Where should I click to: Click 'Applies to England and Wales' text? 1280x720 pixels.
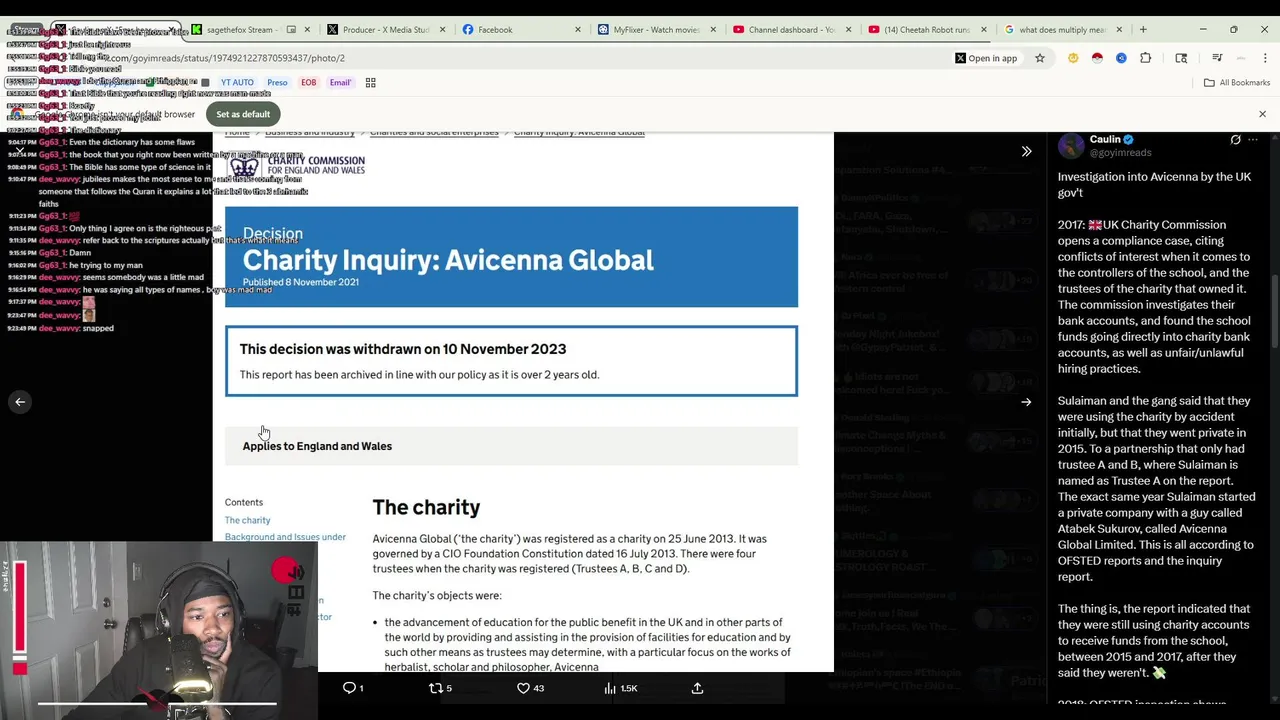[x=317, y=446]
